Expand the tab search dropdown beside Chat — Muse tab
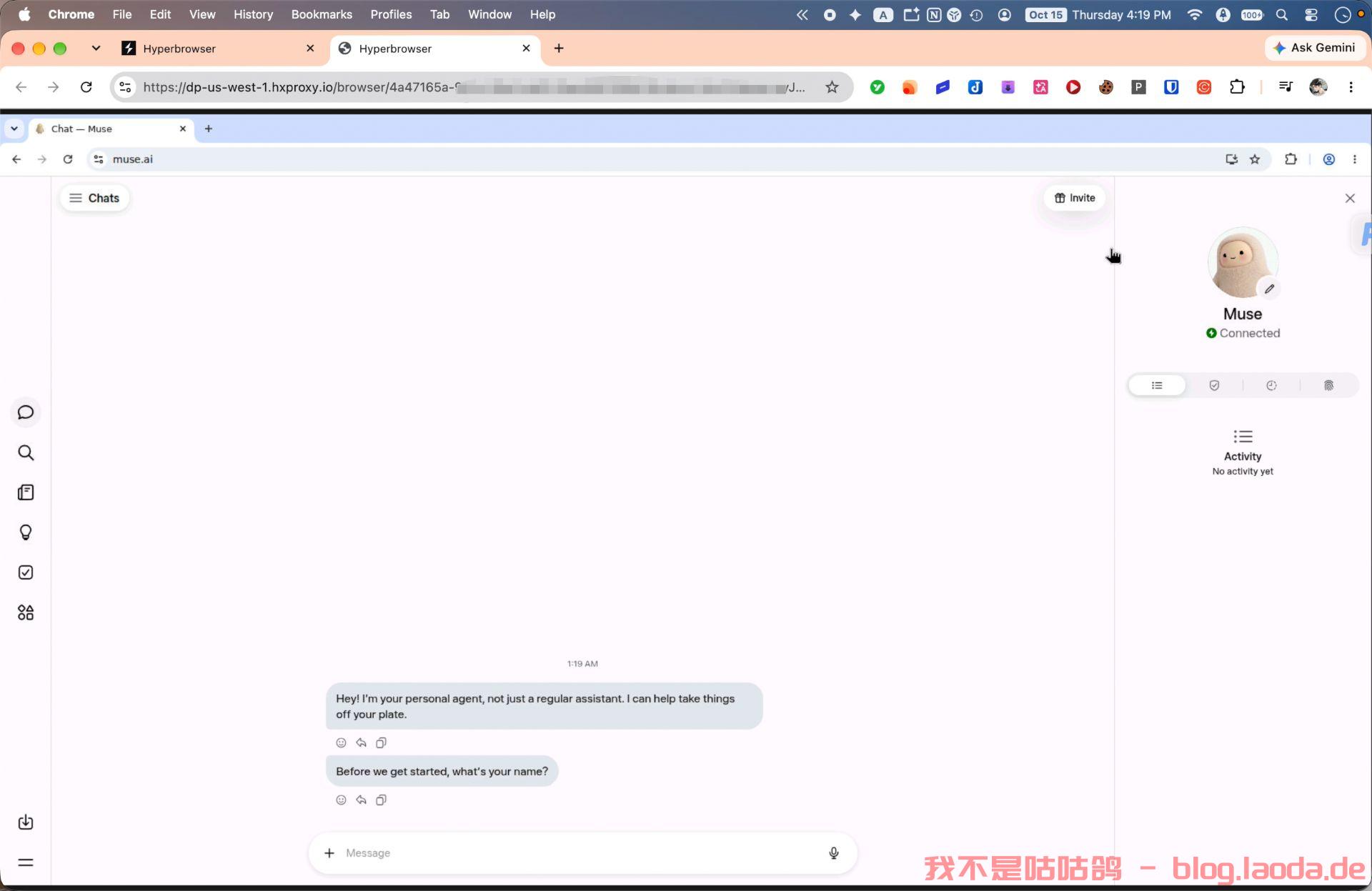The width and height of the screenshot is (1372, 891). tap(14, 129)
